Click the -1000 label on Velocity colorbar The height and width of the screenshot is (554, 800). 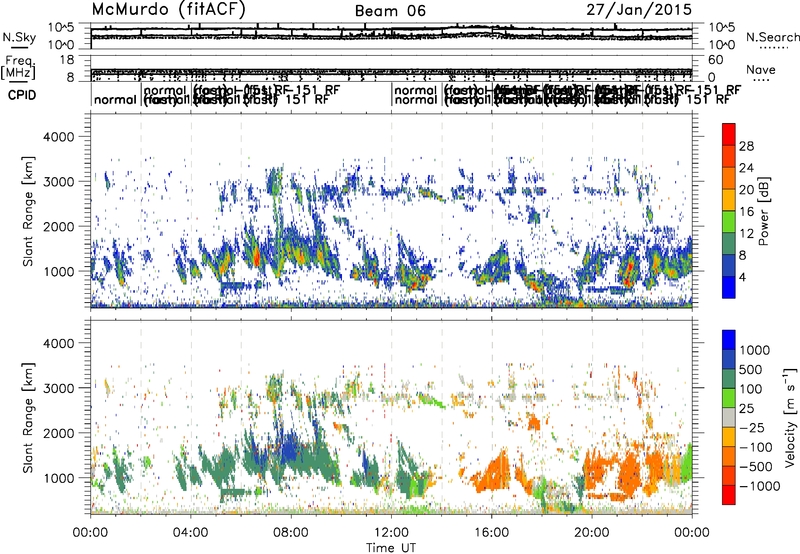(759, 486)
